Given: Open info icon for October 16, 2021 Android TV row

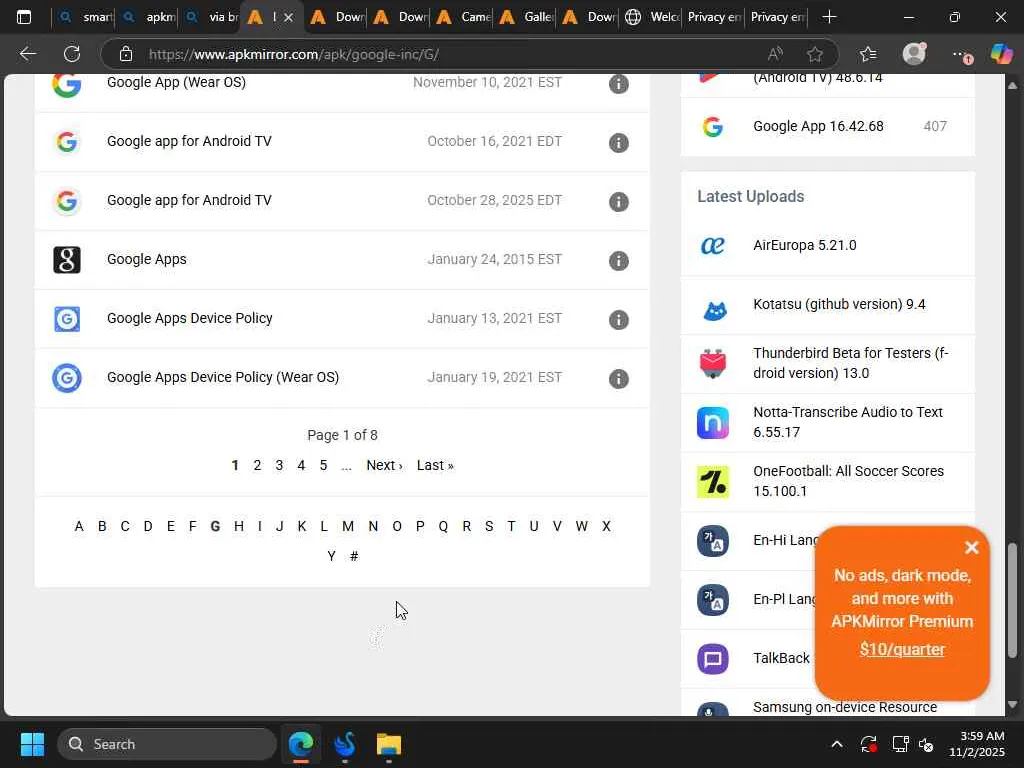Looking at the screenshot, I should pos(618,142).
